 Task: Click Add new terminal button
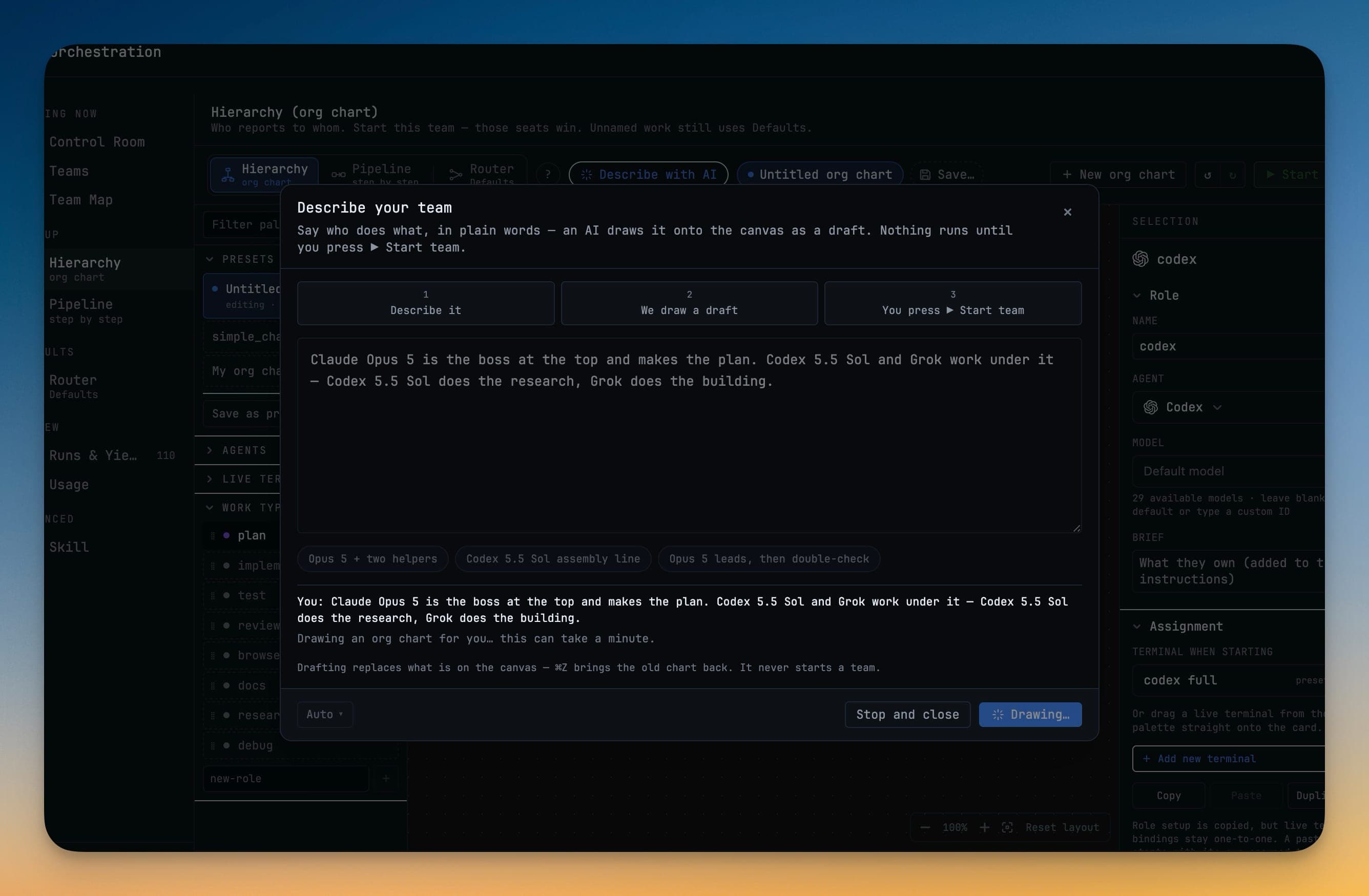coord(1228,759)
